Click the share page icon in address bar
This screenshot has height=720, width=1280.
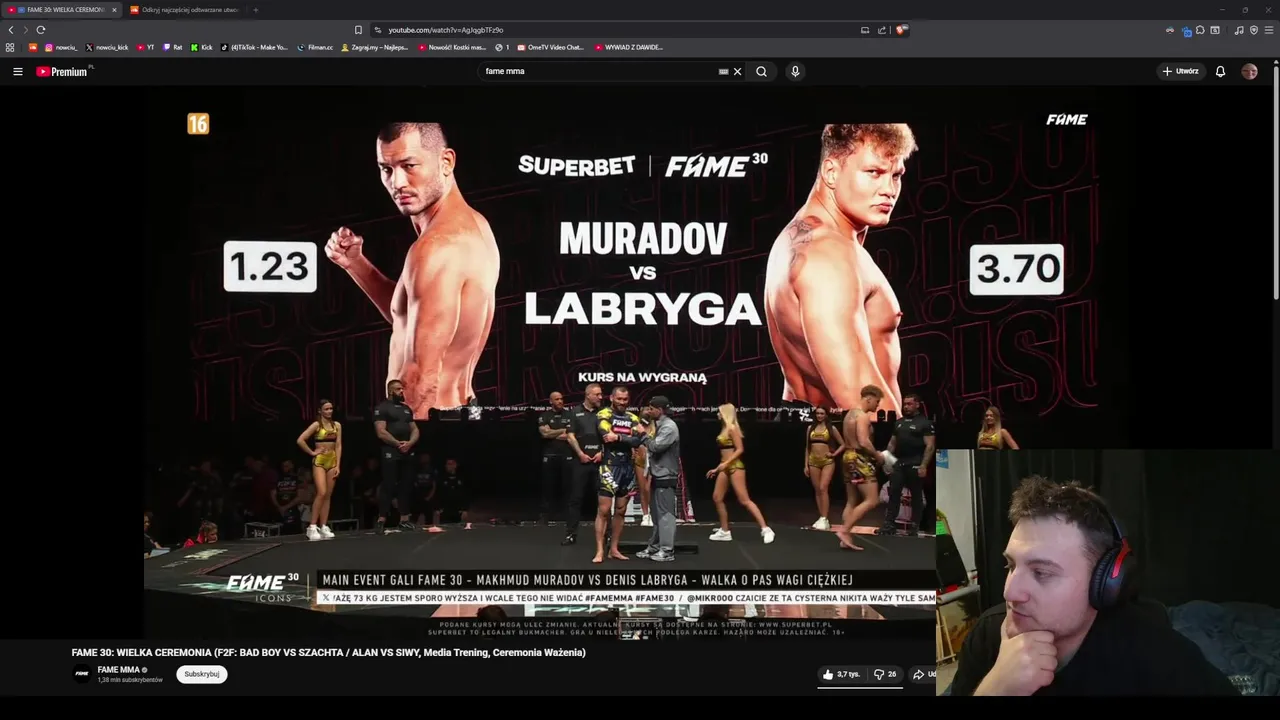882,30
